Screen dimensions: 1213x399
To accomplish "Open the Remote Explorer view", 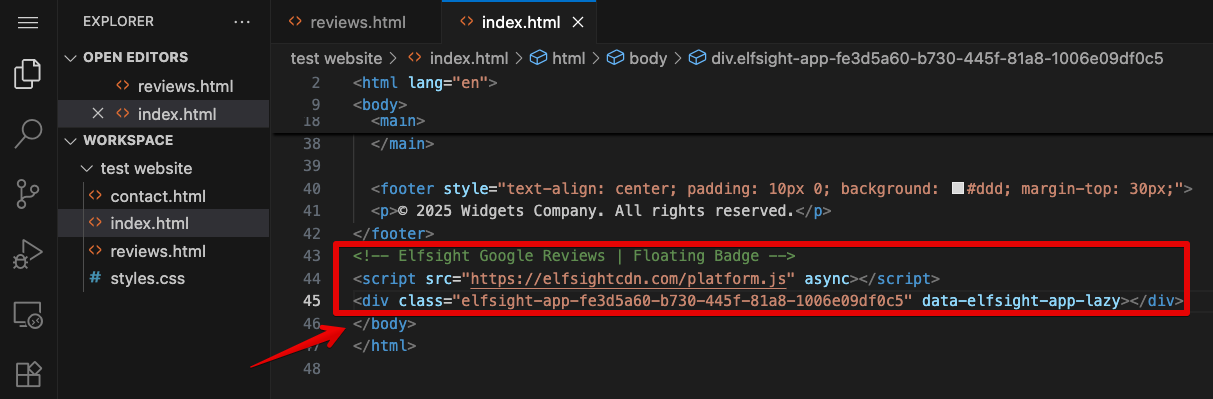I will click(x=28, y=316).
